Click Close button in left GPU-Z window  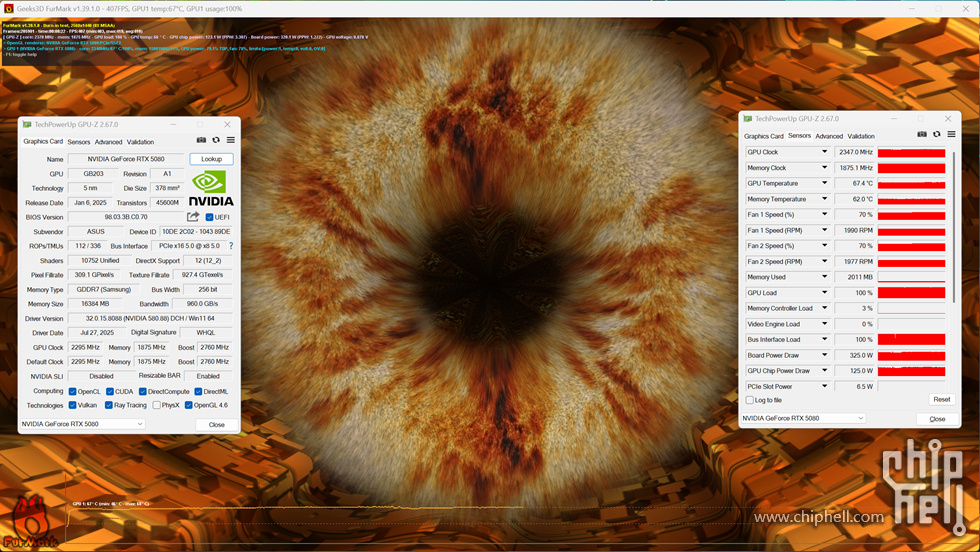pyautogui.click(x=216, y=424)
